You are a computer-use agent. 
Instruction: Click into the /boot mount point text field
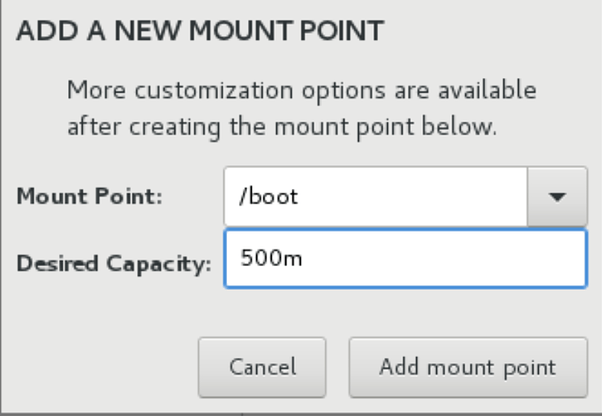point(376,196)
